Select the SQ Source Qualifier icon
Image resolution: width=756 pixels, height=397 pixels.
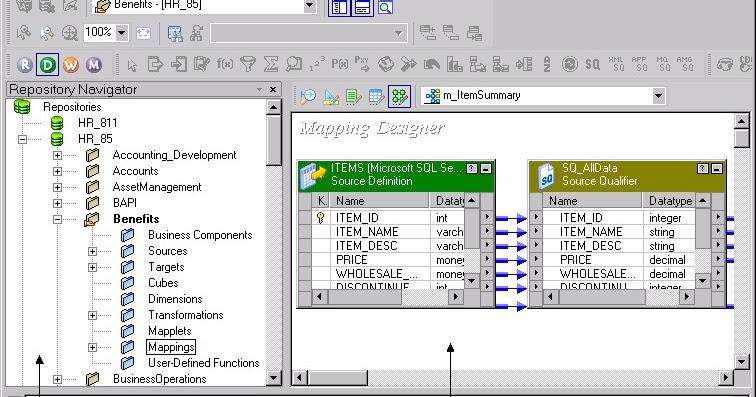coord(593,64)
